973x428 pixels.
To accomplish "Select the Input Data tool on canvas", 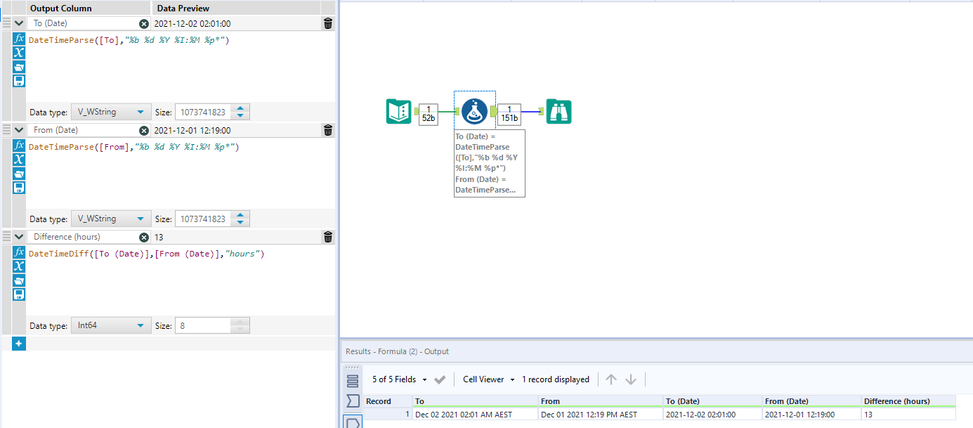I will click(399, 112).
